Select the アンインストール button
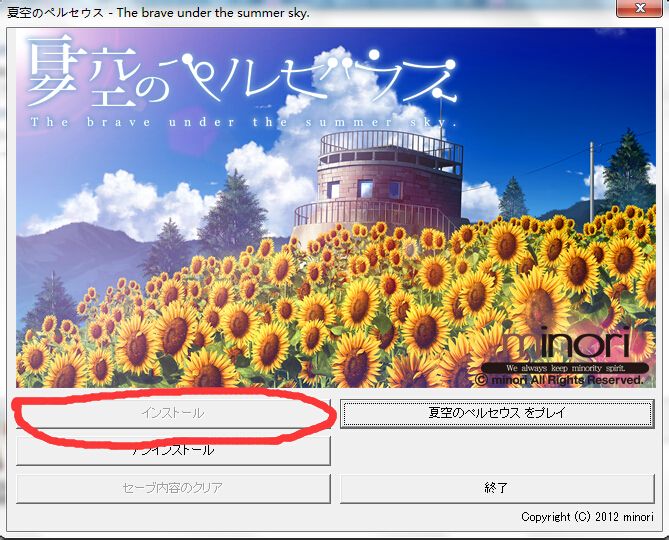669x540 pixels. [173, 450]
